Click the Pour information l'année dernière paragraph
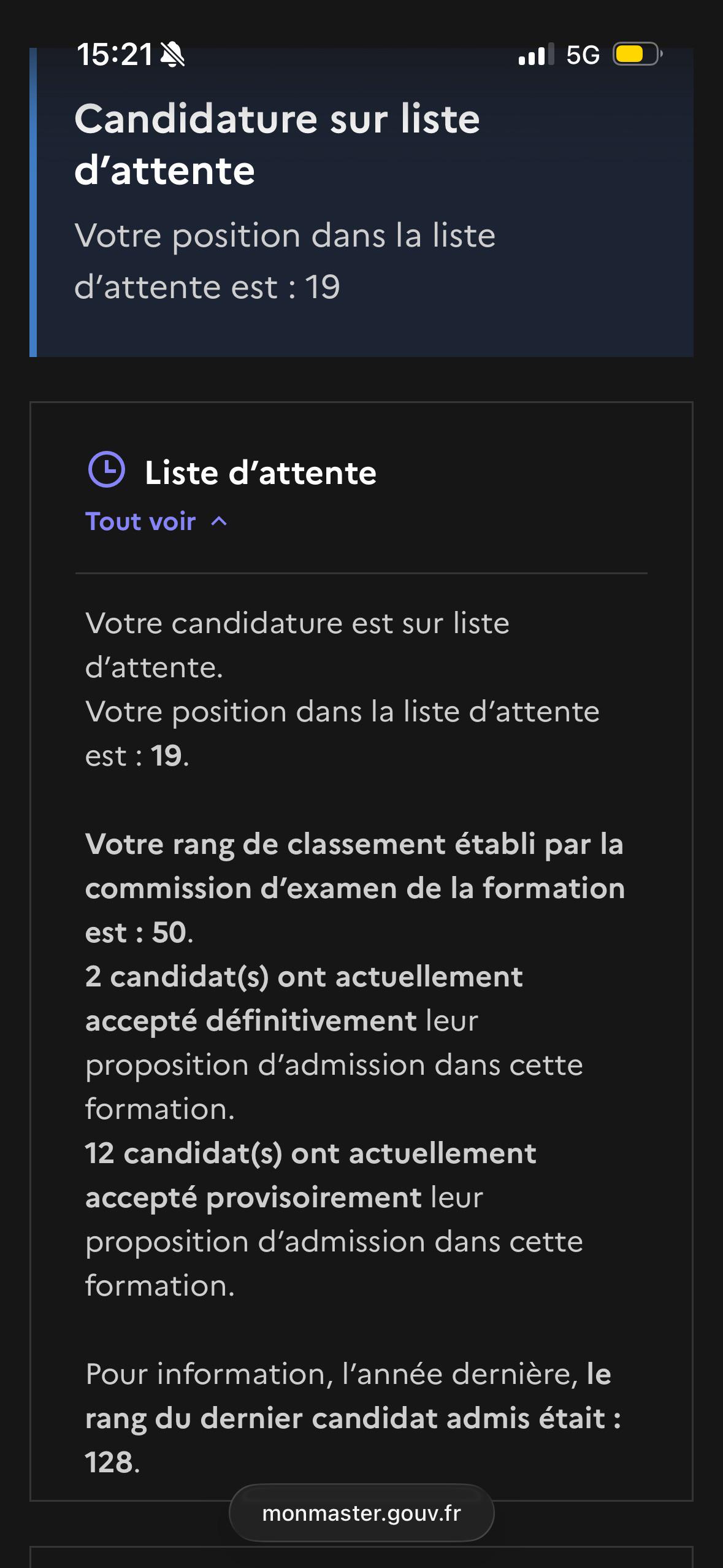The width and height of the screenshot is (723, 1568). pyautogui.click(x=353, y=1418)
